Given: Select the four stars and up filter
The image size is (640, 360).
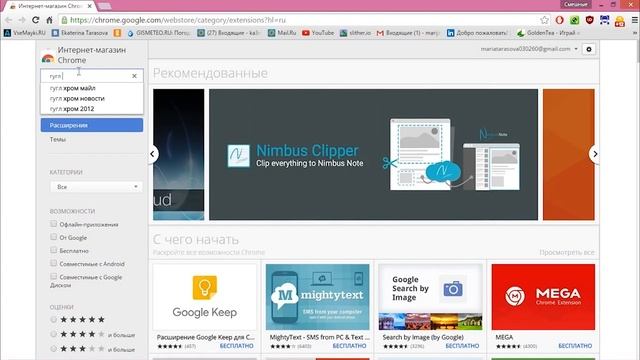Looking at the screenshot, I should pyautogui.click(x=53, y=334).
